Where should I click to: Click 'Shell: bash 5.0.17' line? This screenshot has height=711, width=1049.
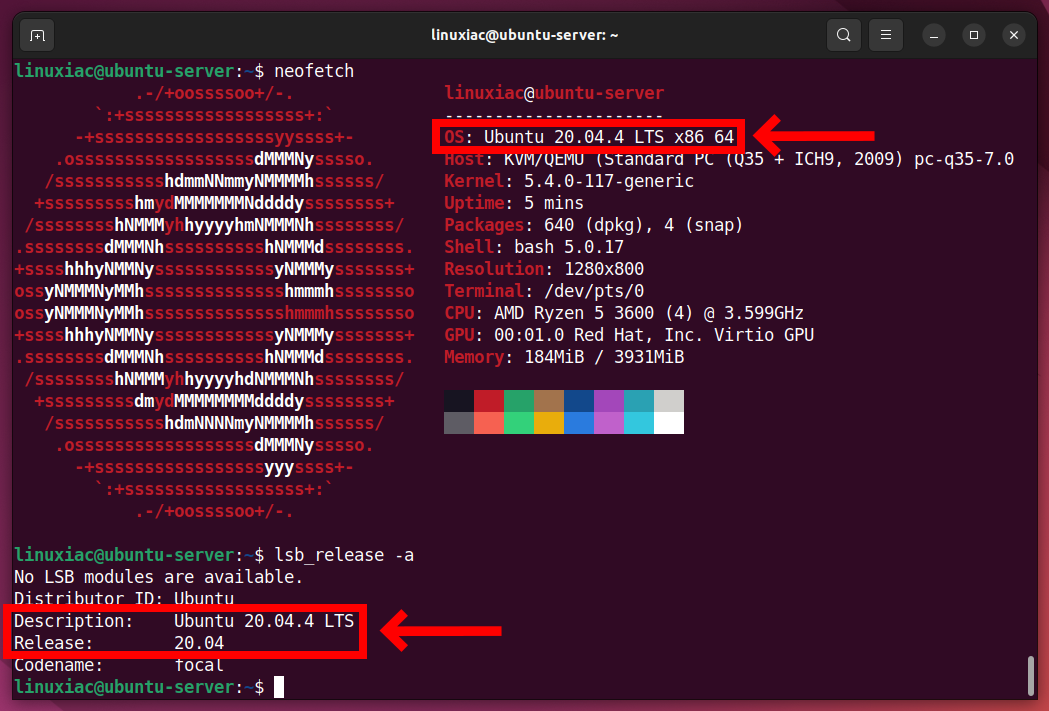tap(534, 247)
